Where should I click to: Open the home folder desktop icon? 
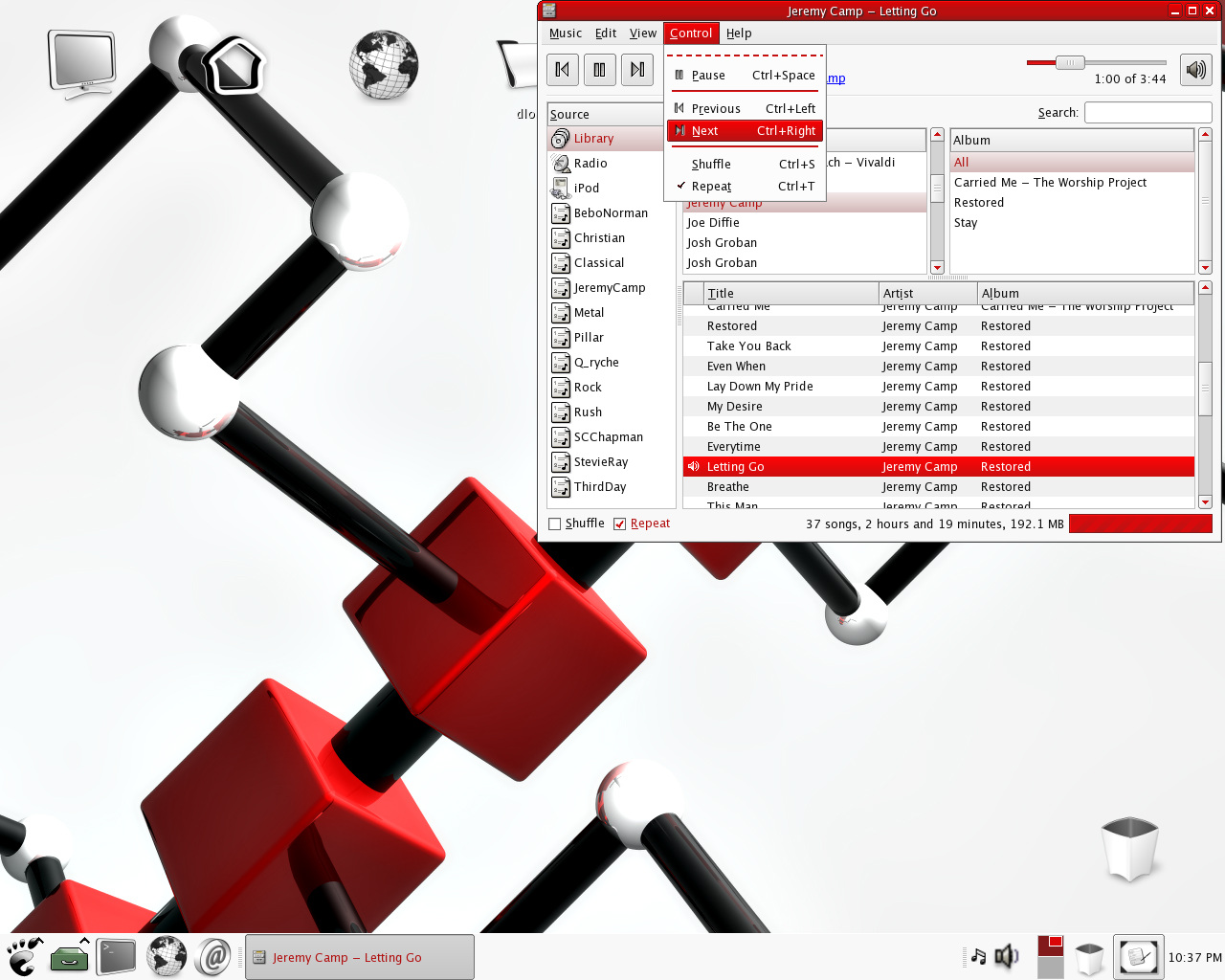click(233, 65)
